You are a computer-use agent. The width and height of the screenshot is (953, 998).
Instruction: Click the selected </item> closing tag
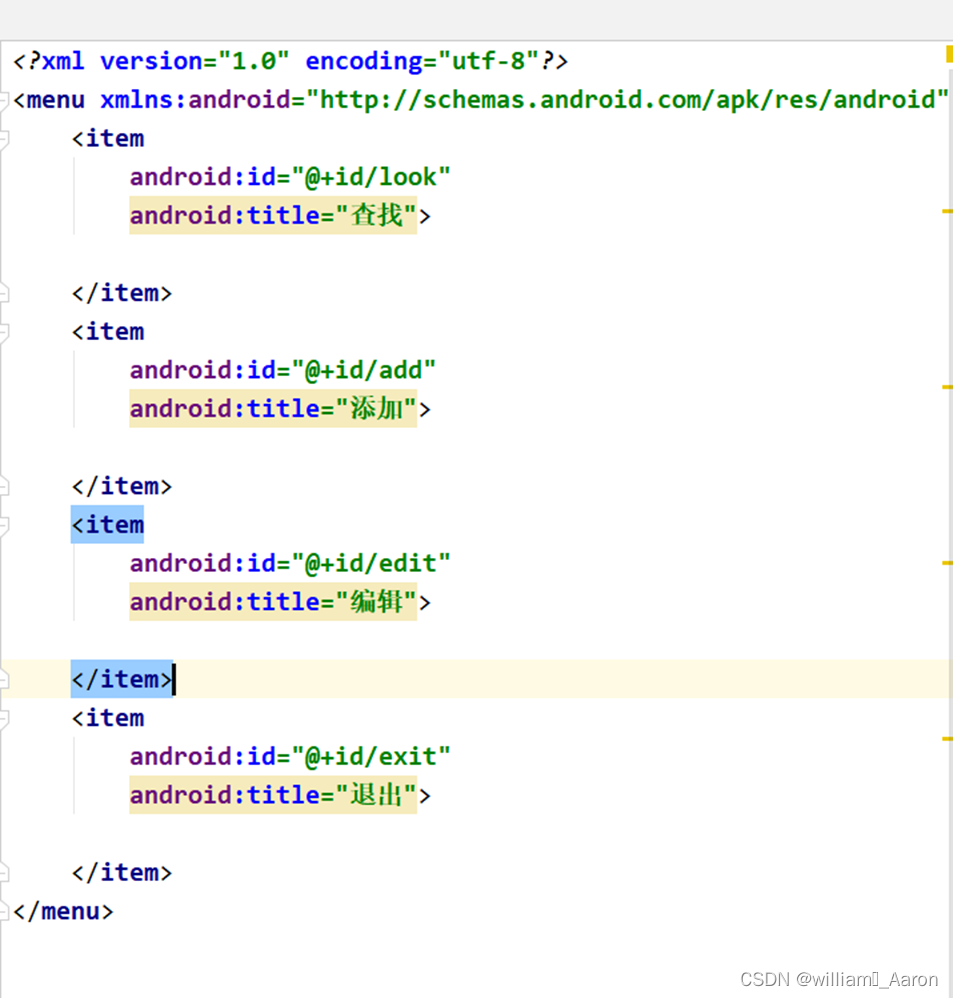(120, 678)
